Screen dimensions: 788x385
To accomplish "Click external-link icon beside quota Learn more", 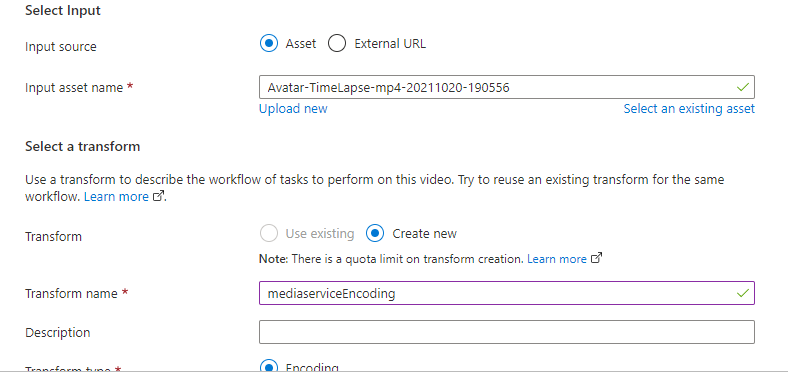I will coord(596,259).
